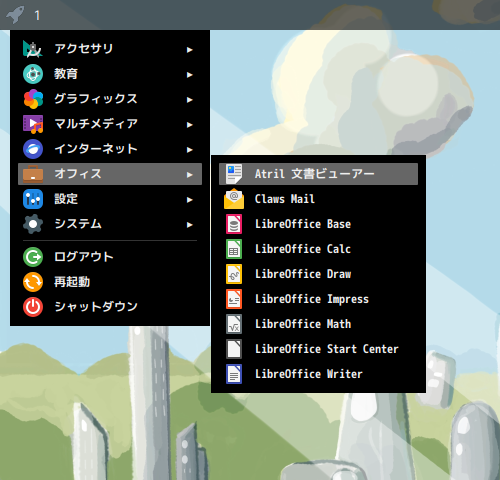
Task: Click the LibreOffice Base database icon
Action: (x=234, y=224)
